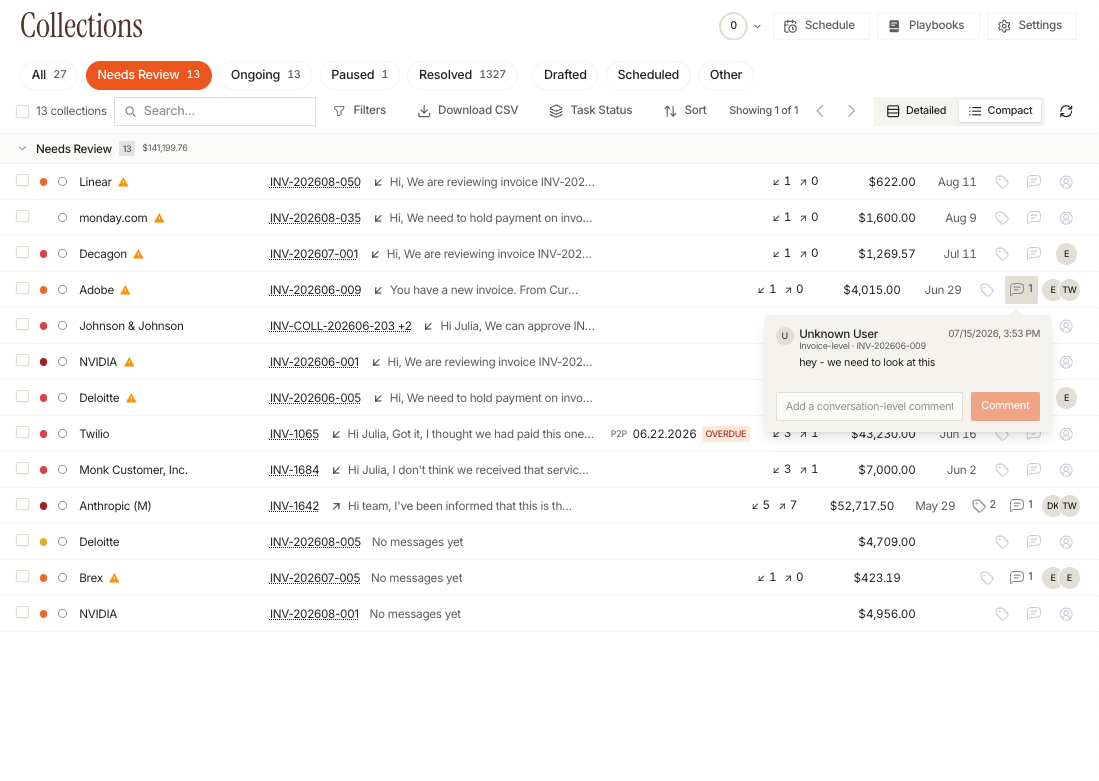Open the Resolved tab

point(462,75)
